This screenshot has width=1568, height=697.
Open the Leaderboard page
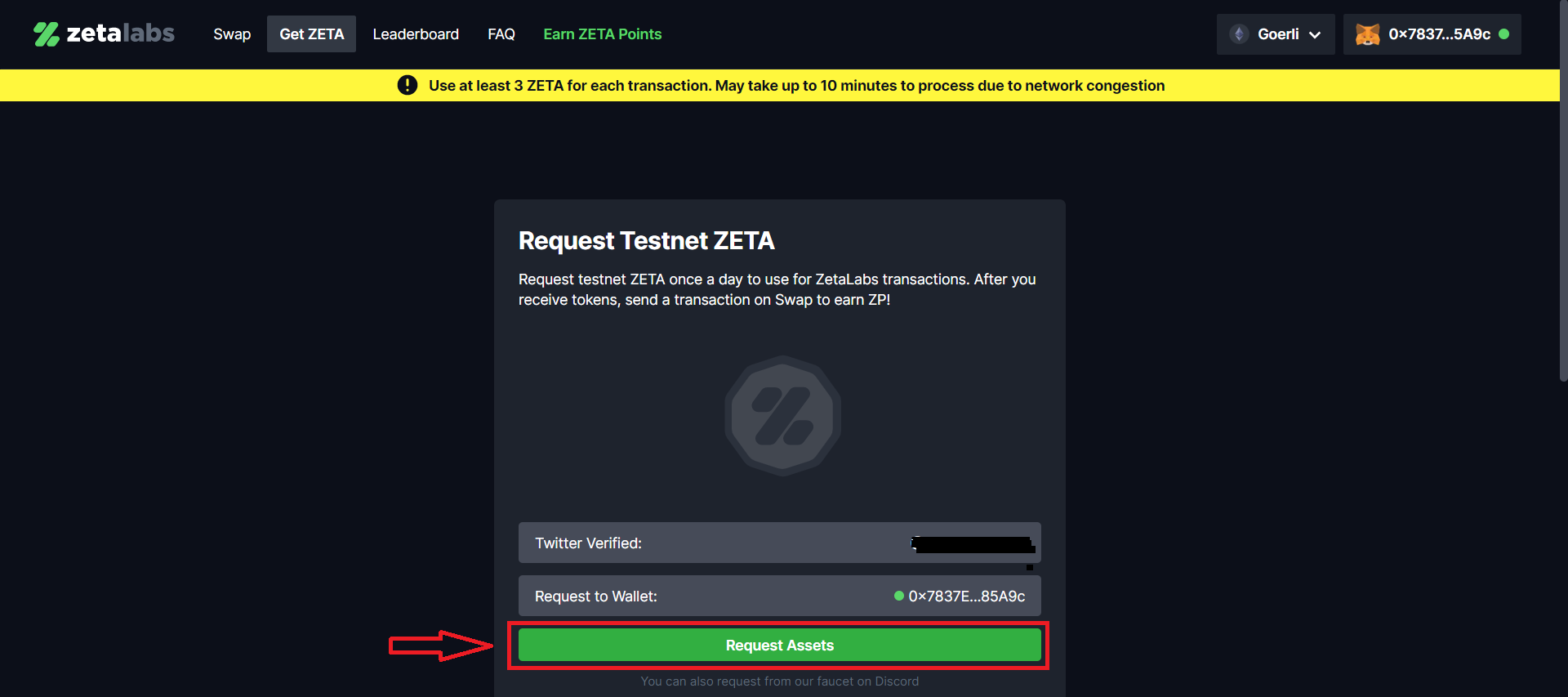tap(416, 34)
